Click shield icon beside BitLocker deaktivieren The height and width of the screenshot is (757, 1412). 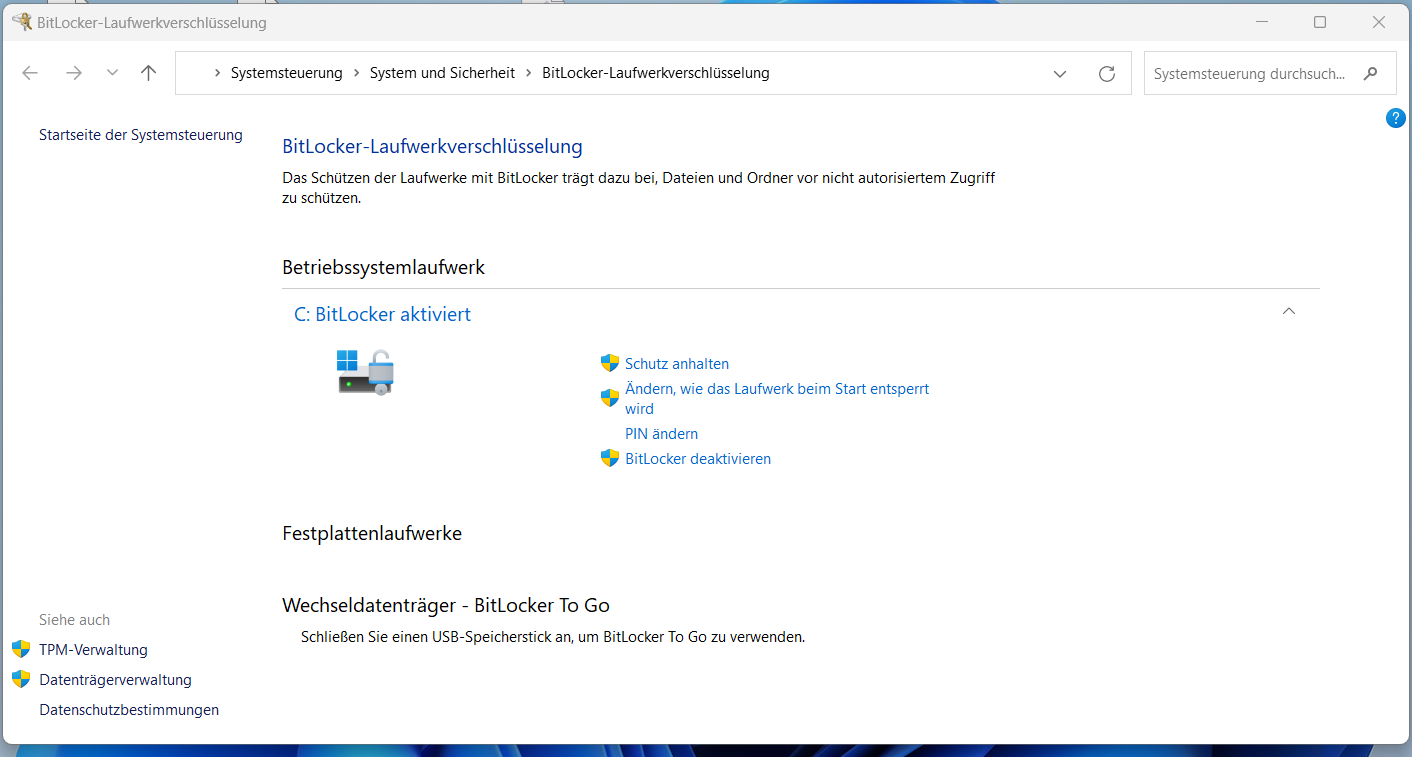[610, 458]
